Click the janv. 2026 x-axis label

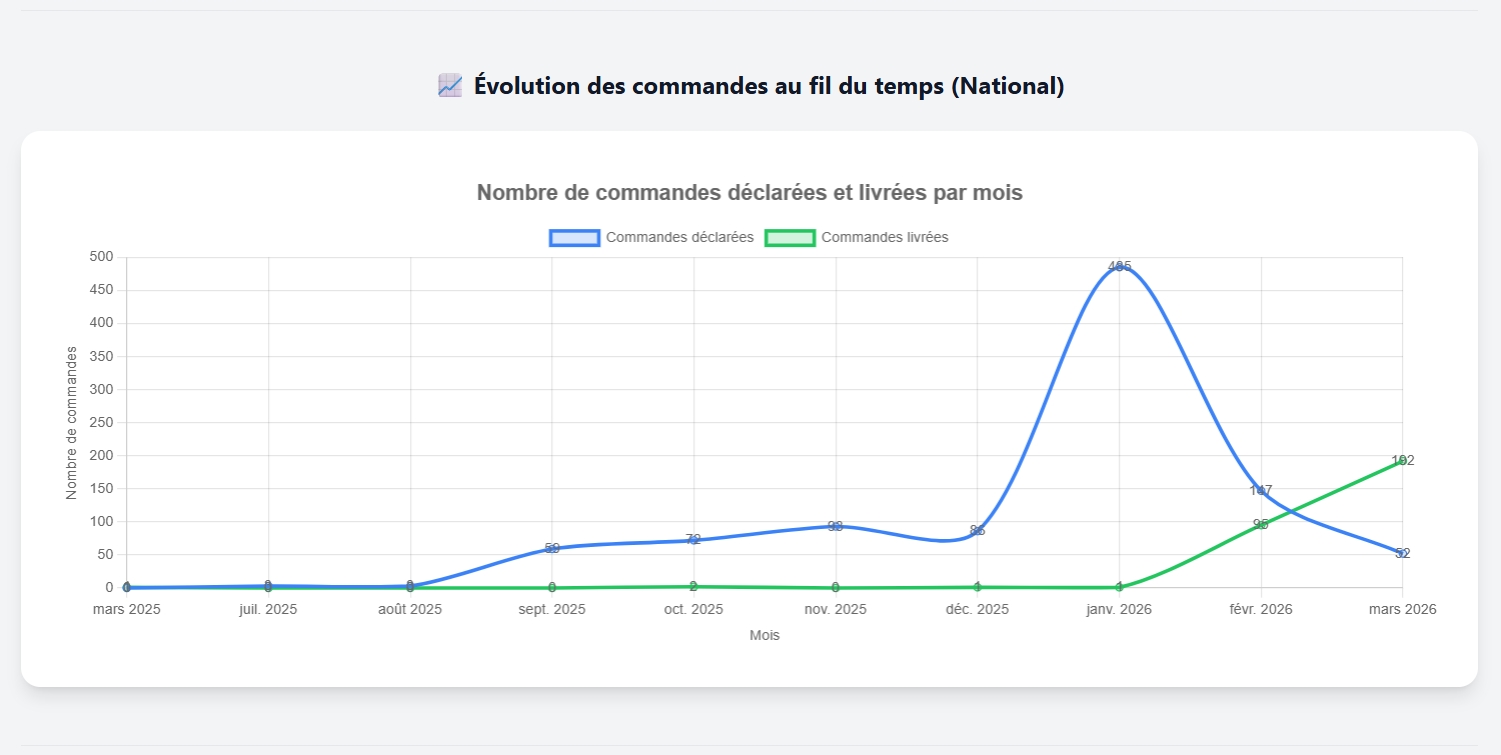pyautogui.click(x=1119, y=609)
